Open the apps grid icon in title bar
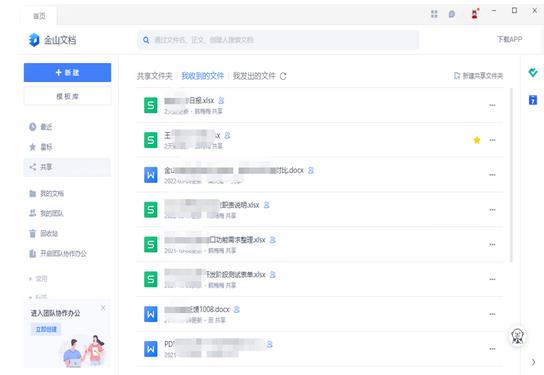 click(x=434, y=14)
